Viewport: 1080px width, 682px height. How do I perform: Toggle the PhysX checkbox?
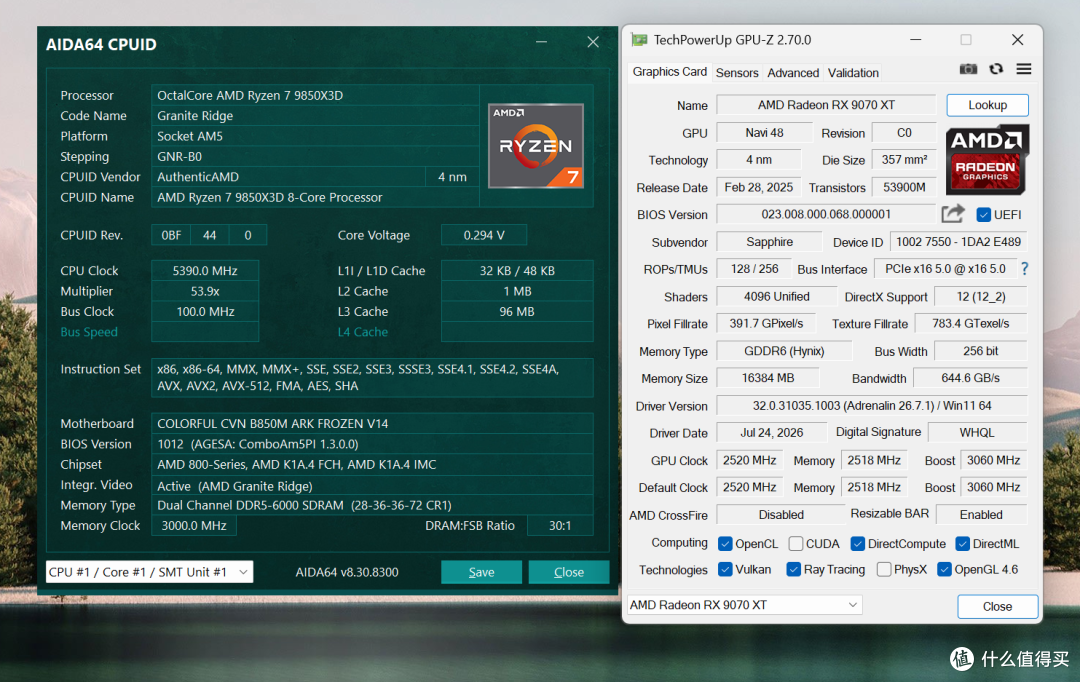click(x=884, y=569)
